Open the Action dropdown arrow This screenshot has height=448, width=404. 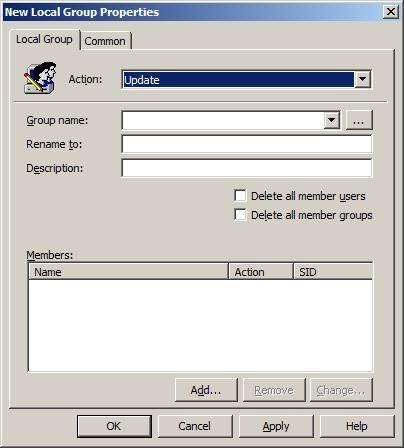(x=362, y=80)
